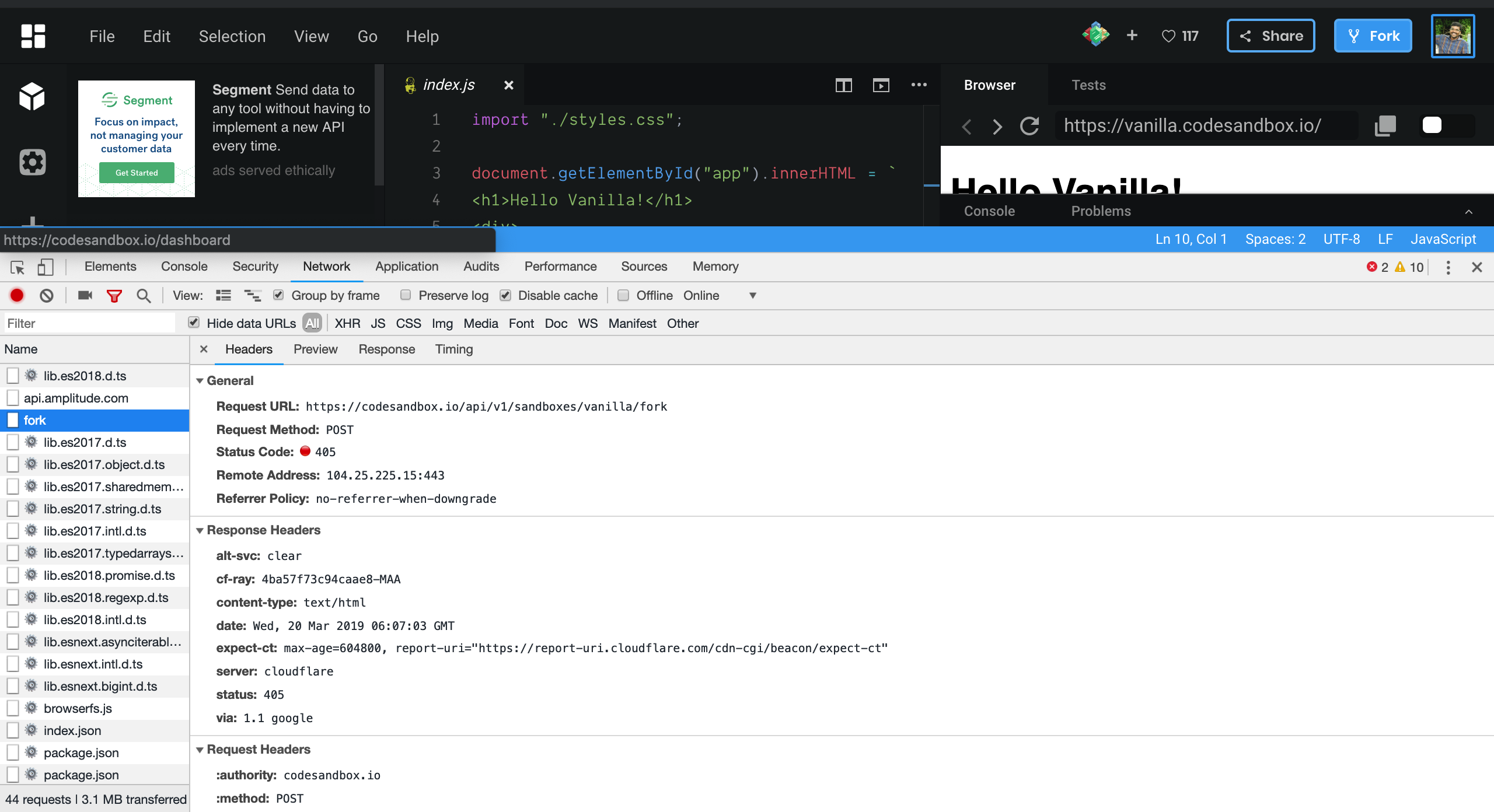Enable screenshot capture in Network panel
Image resolution: width=1494 pixels, height=812 pixels.
84,295
